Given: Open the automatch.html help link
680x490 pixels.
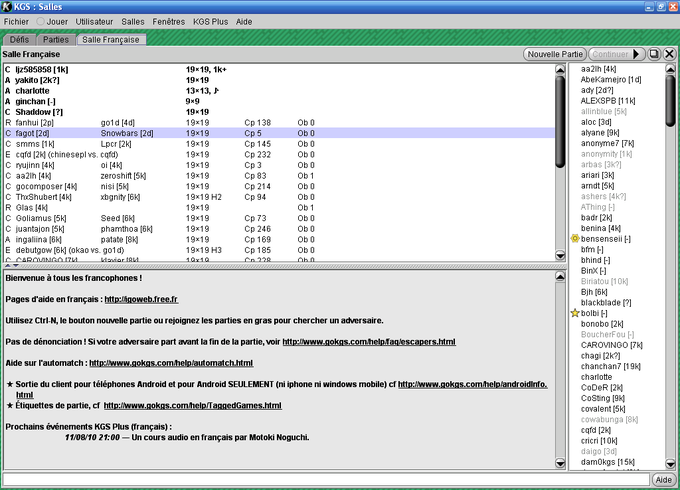Looking at the screenshot, I should (x=171, y=363).
